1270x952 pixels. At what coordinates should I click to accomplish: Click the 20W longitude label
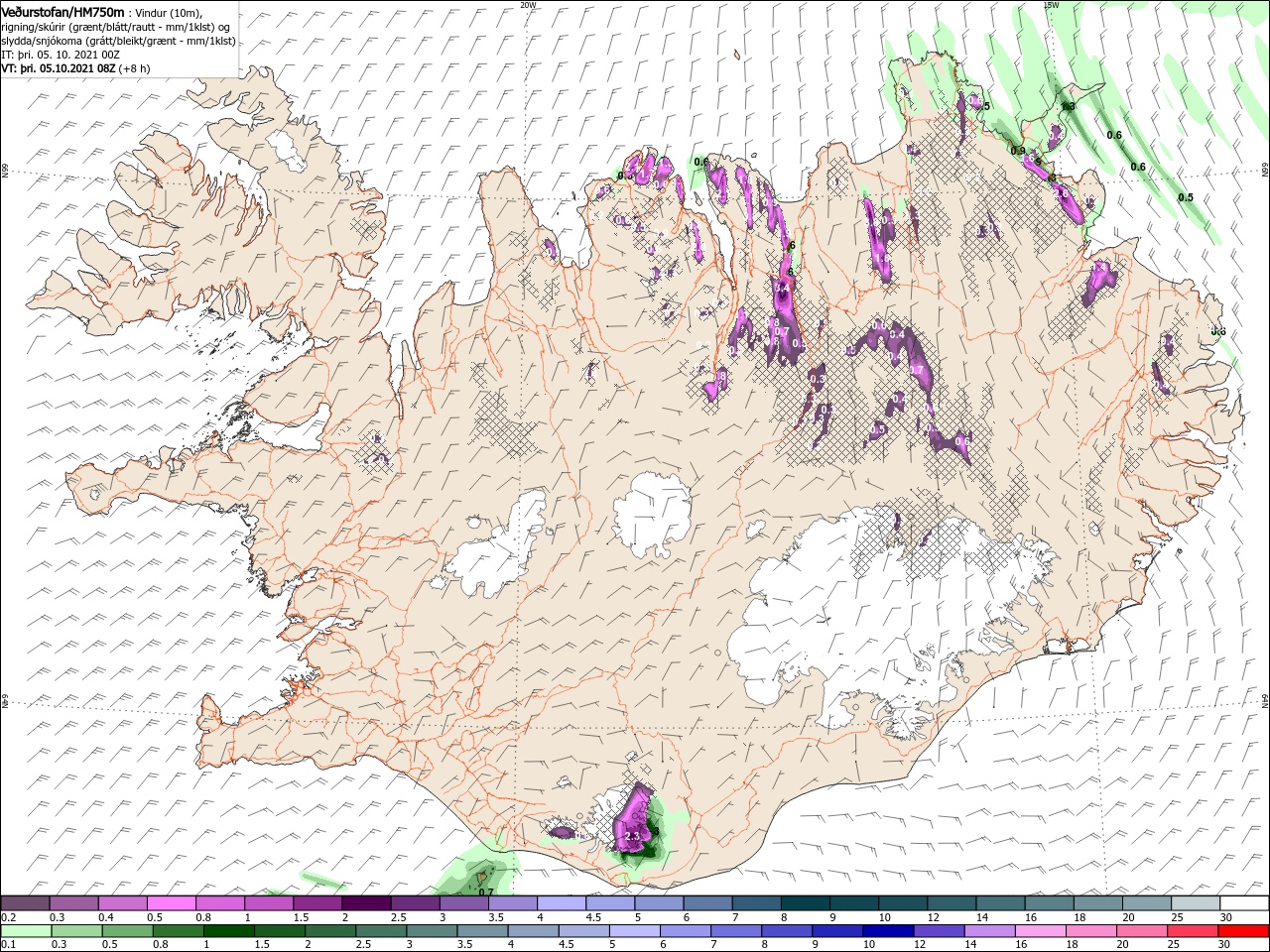(528, 4)
